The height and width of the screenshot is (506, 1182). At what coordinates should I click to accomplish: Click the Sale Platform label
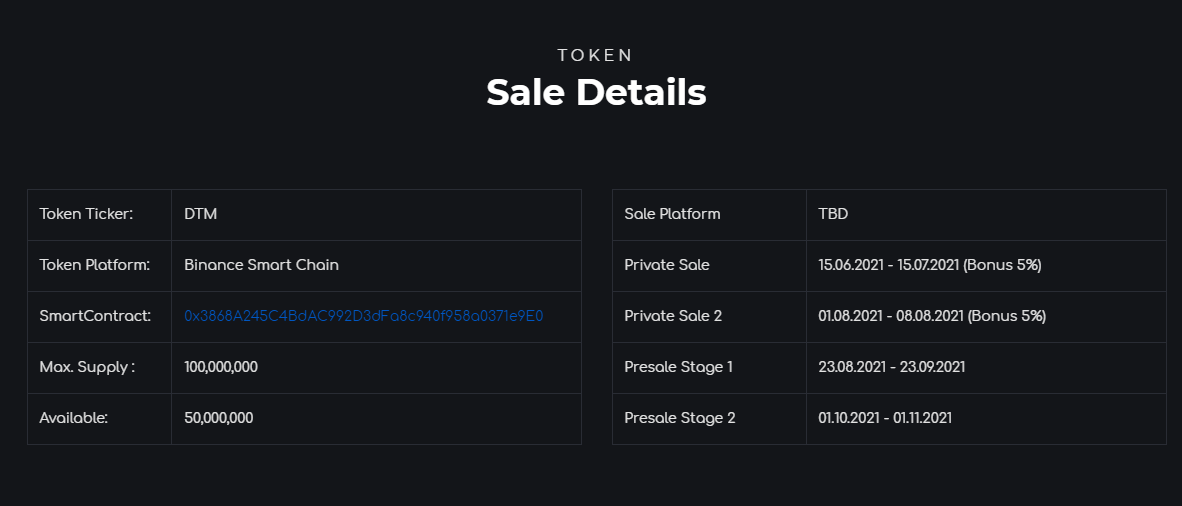point(672,214)
